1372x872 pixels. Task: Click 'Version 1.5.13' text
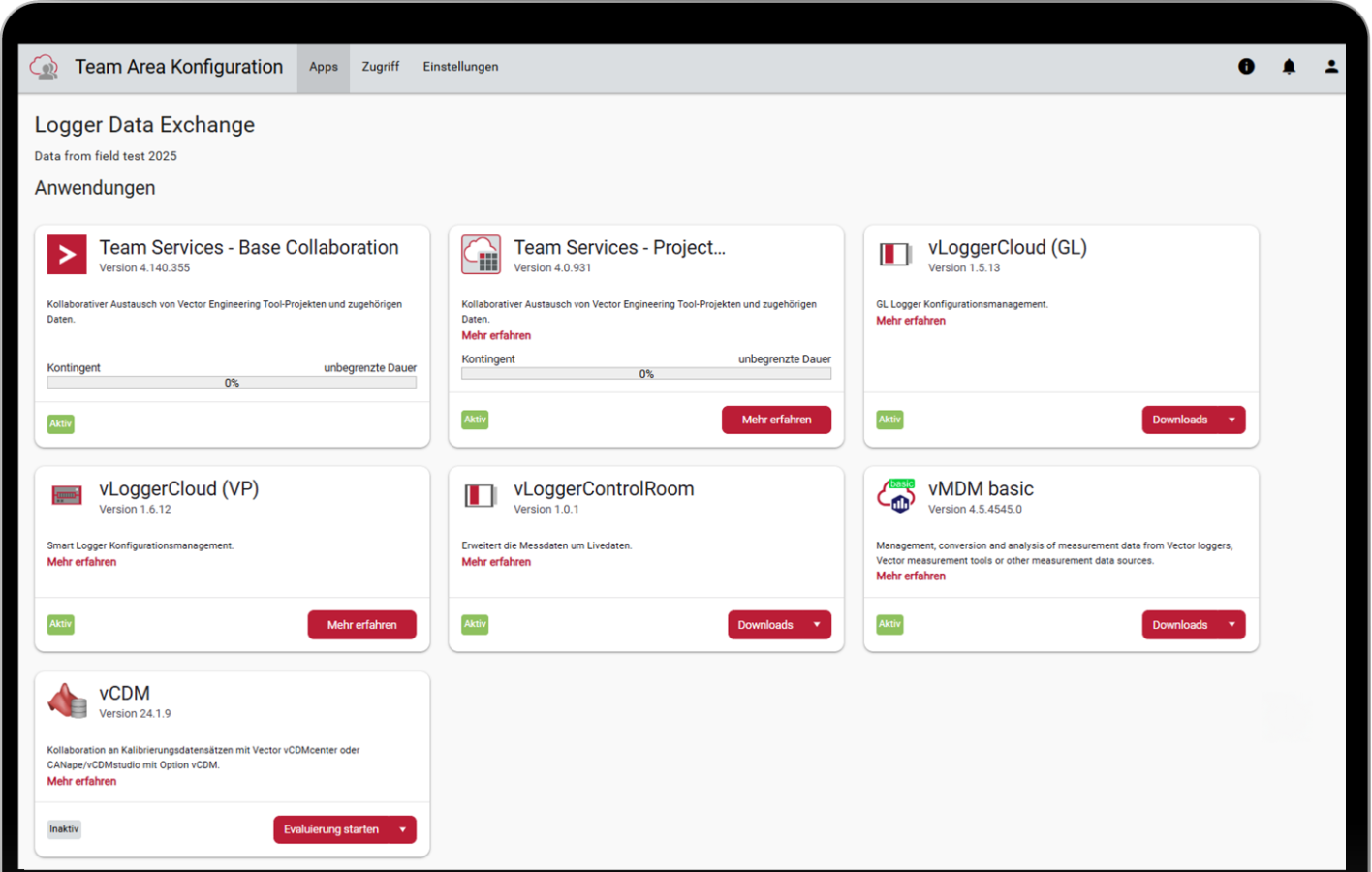[964, 268]
